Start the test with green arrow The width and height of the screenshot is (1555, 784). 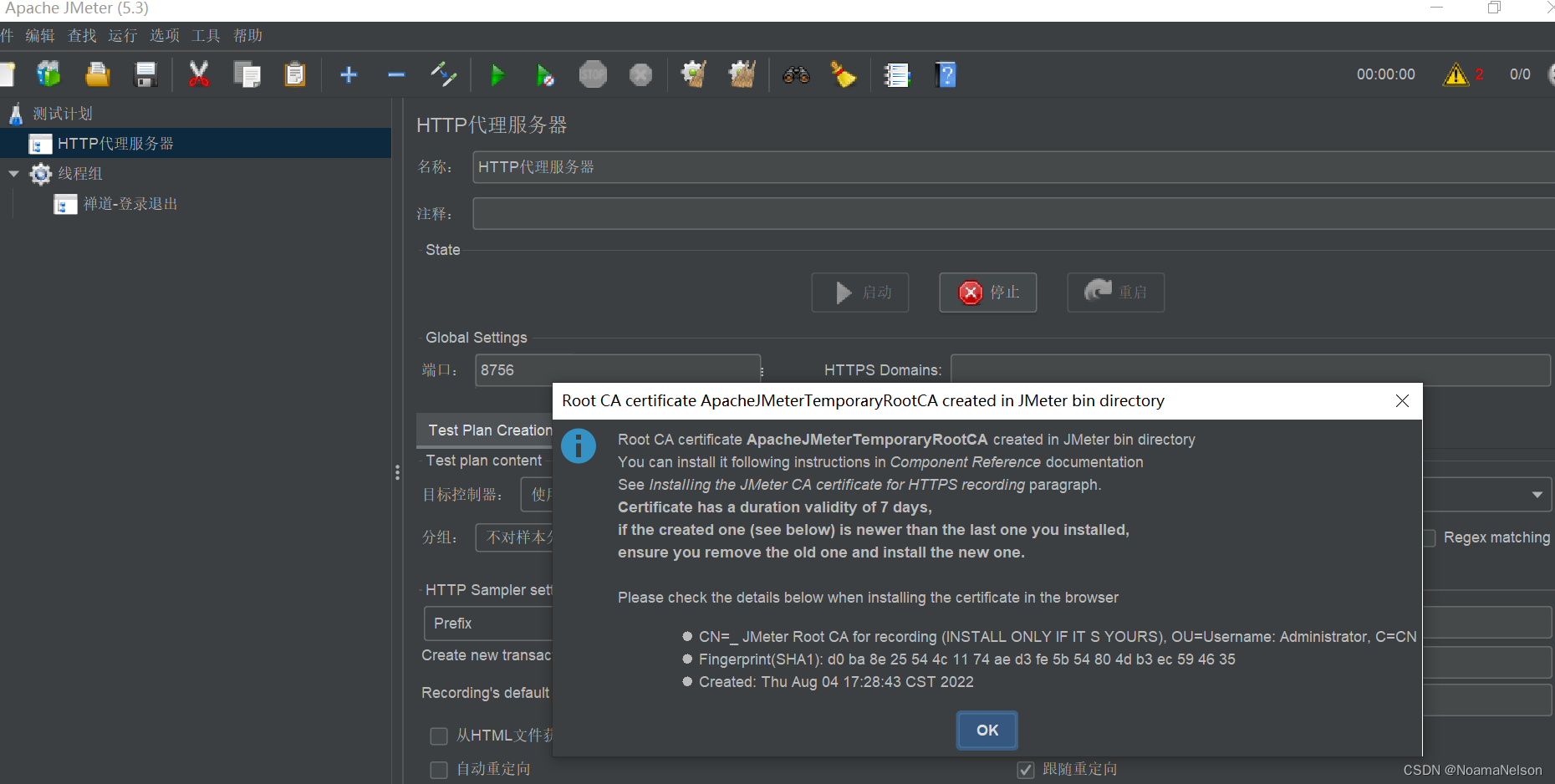[497, 74]
